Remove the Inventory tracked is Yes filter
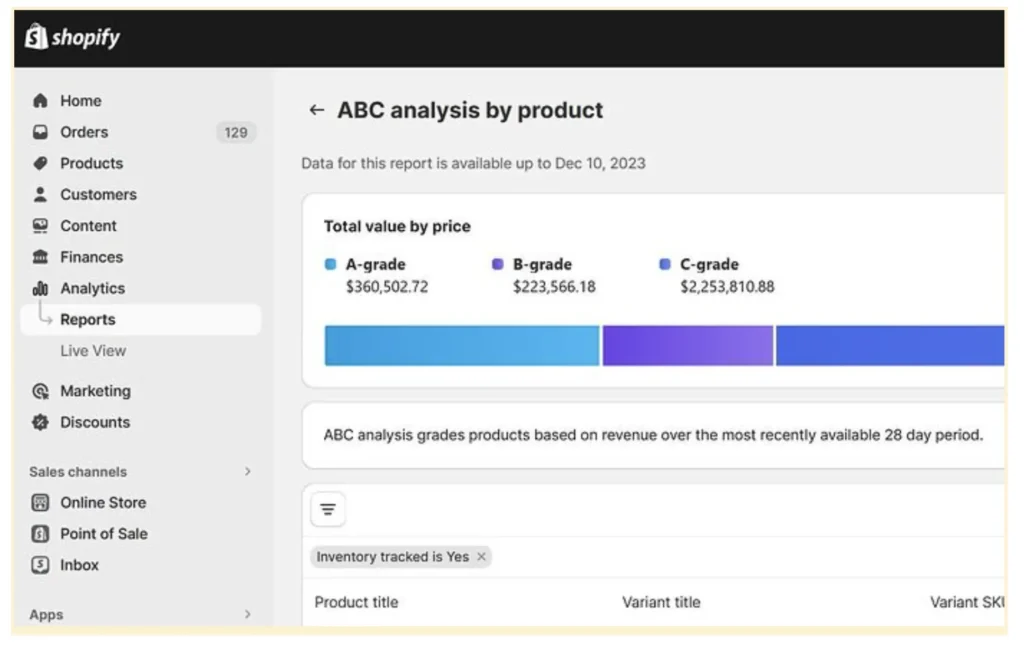 pyautogui.click(x=481, y=557)
